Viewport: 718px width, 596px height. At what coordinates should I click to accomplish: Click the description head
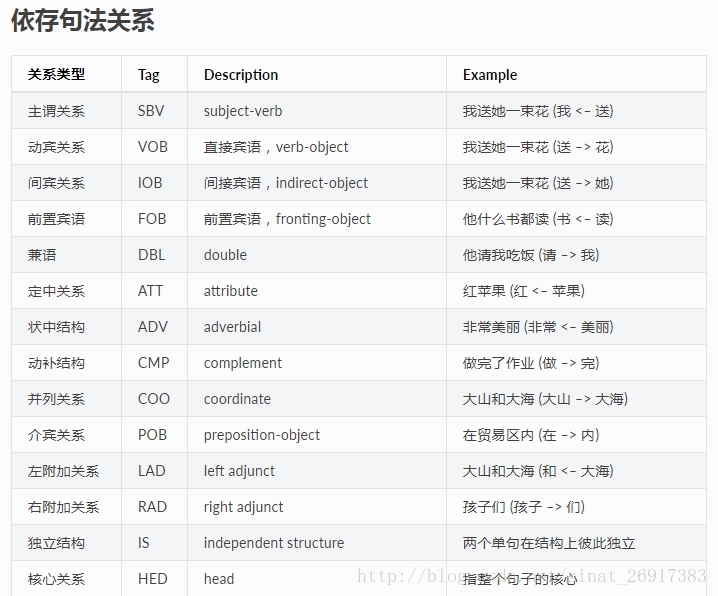(x=219, y=579)
